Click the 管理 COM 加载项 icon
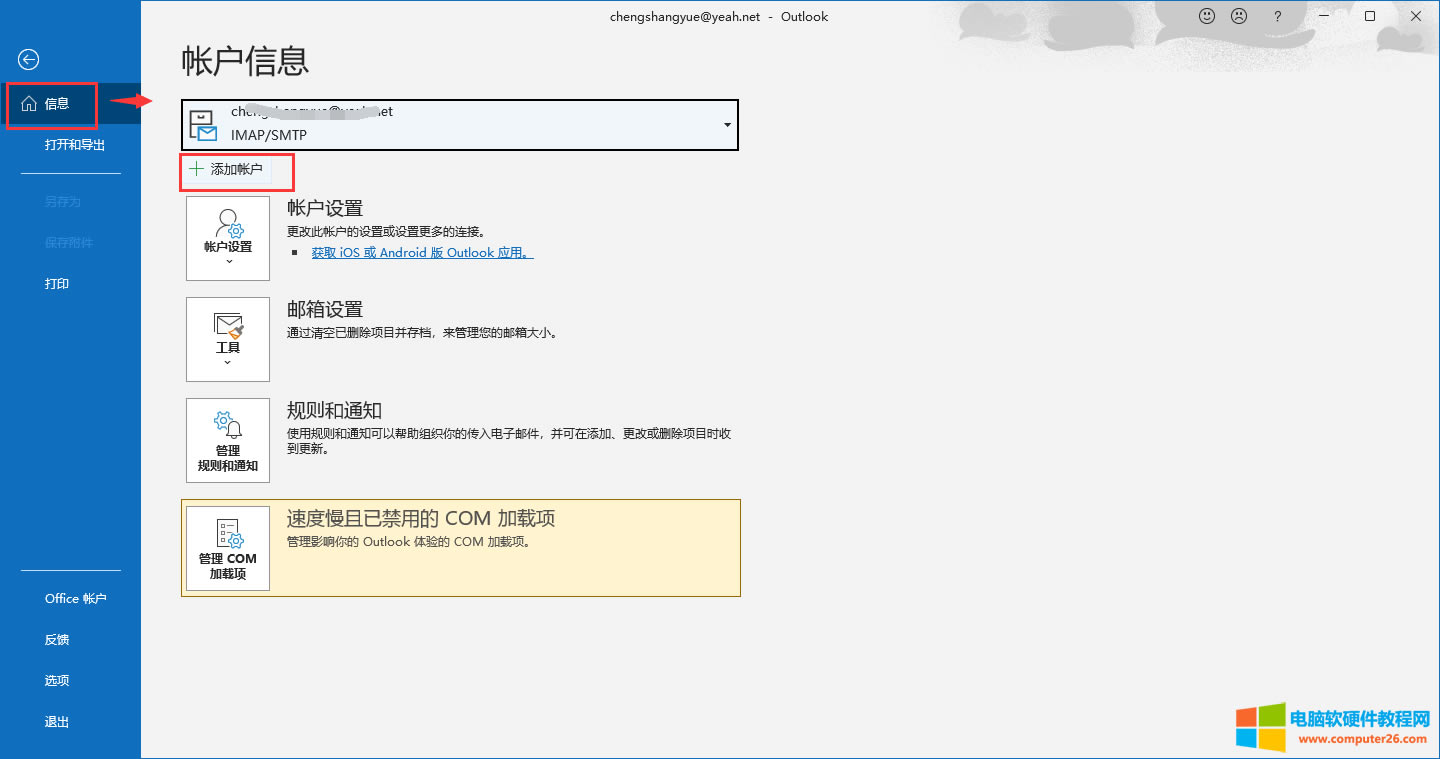Image resolution: width=1440 pixels, height=759 pixels. (228, 533)
